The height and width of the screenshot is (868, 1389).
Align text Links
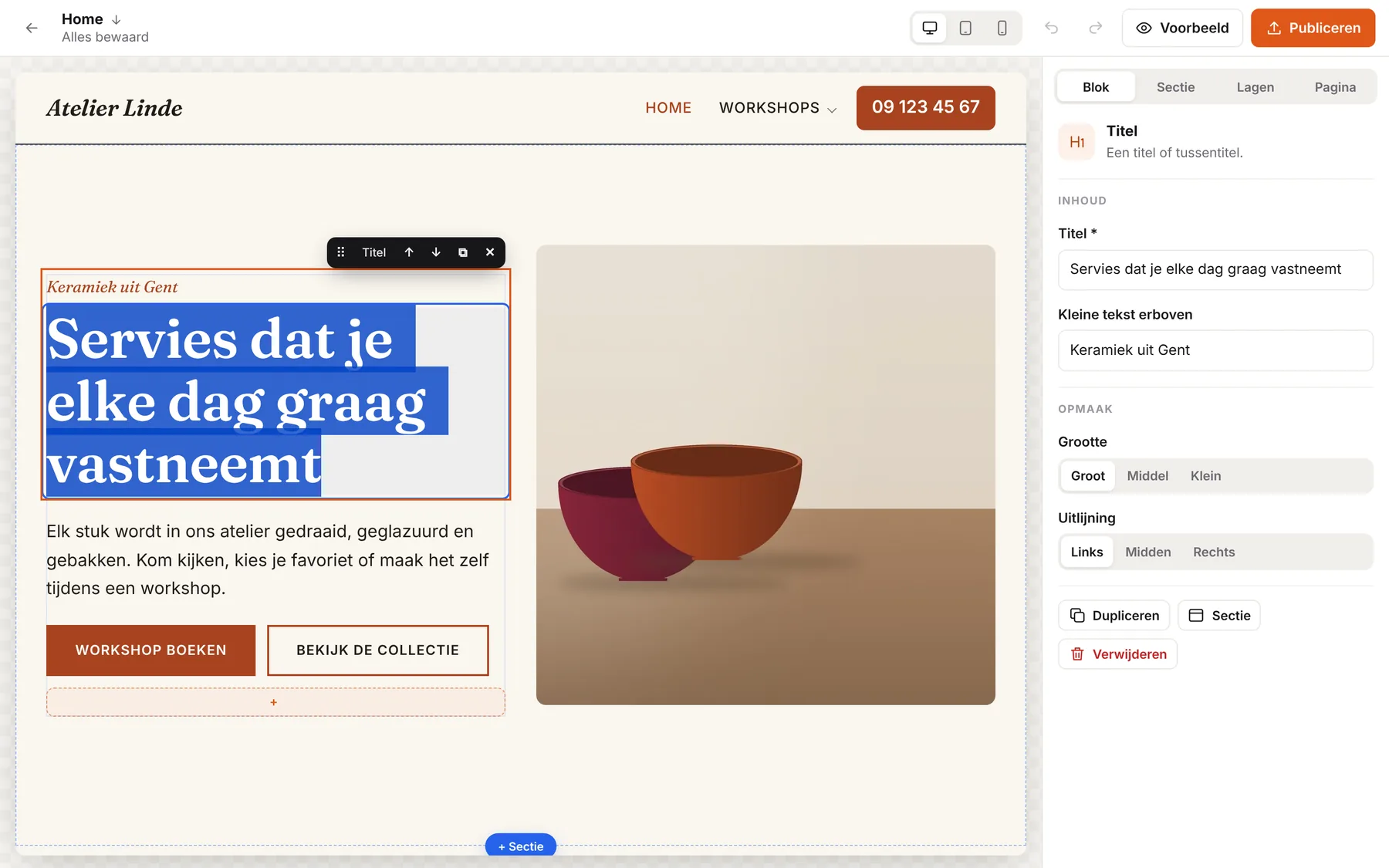pos(1087,552)
